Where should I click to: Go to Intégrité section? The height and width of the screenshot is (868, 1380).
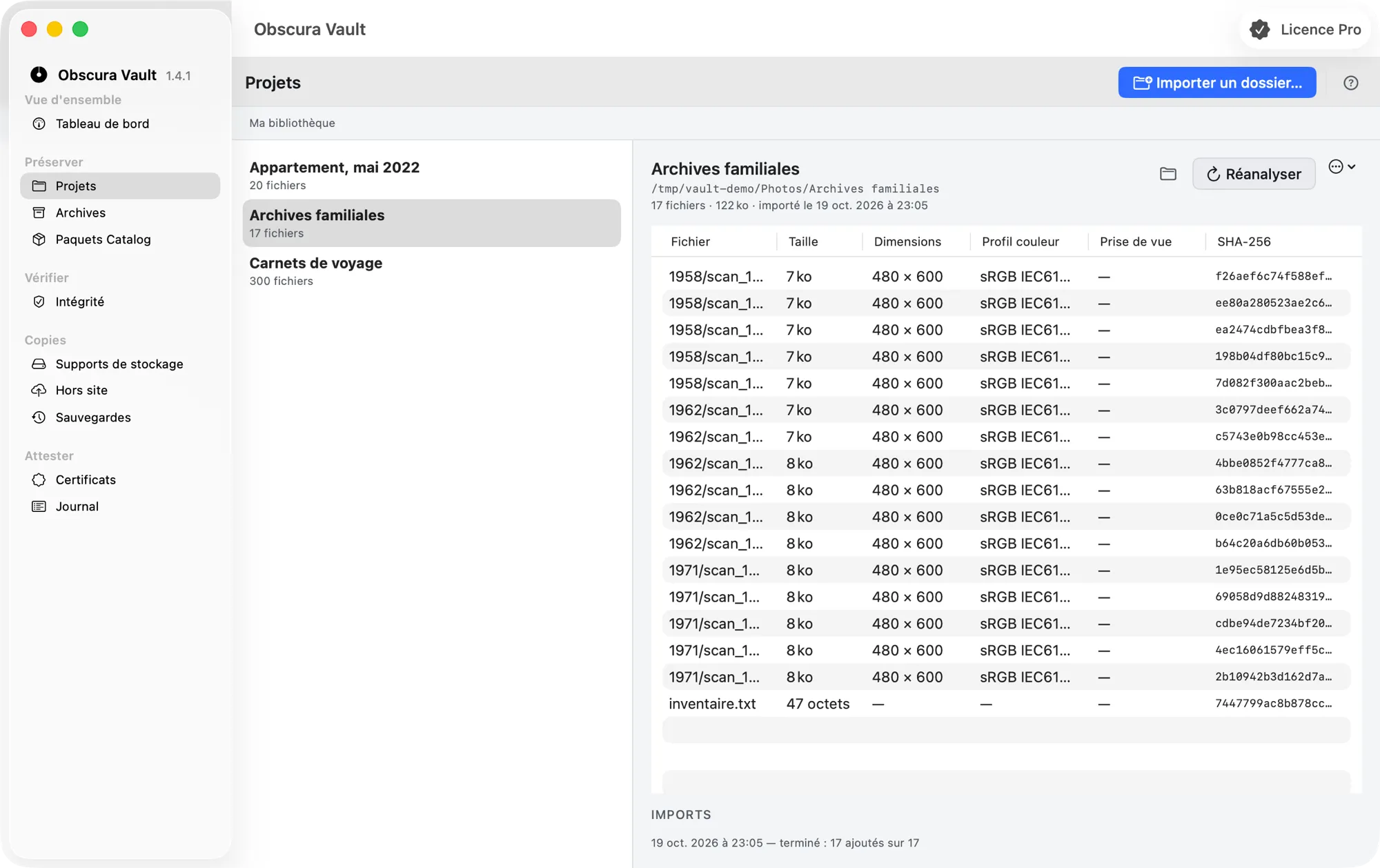pos(120,302)
